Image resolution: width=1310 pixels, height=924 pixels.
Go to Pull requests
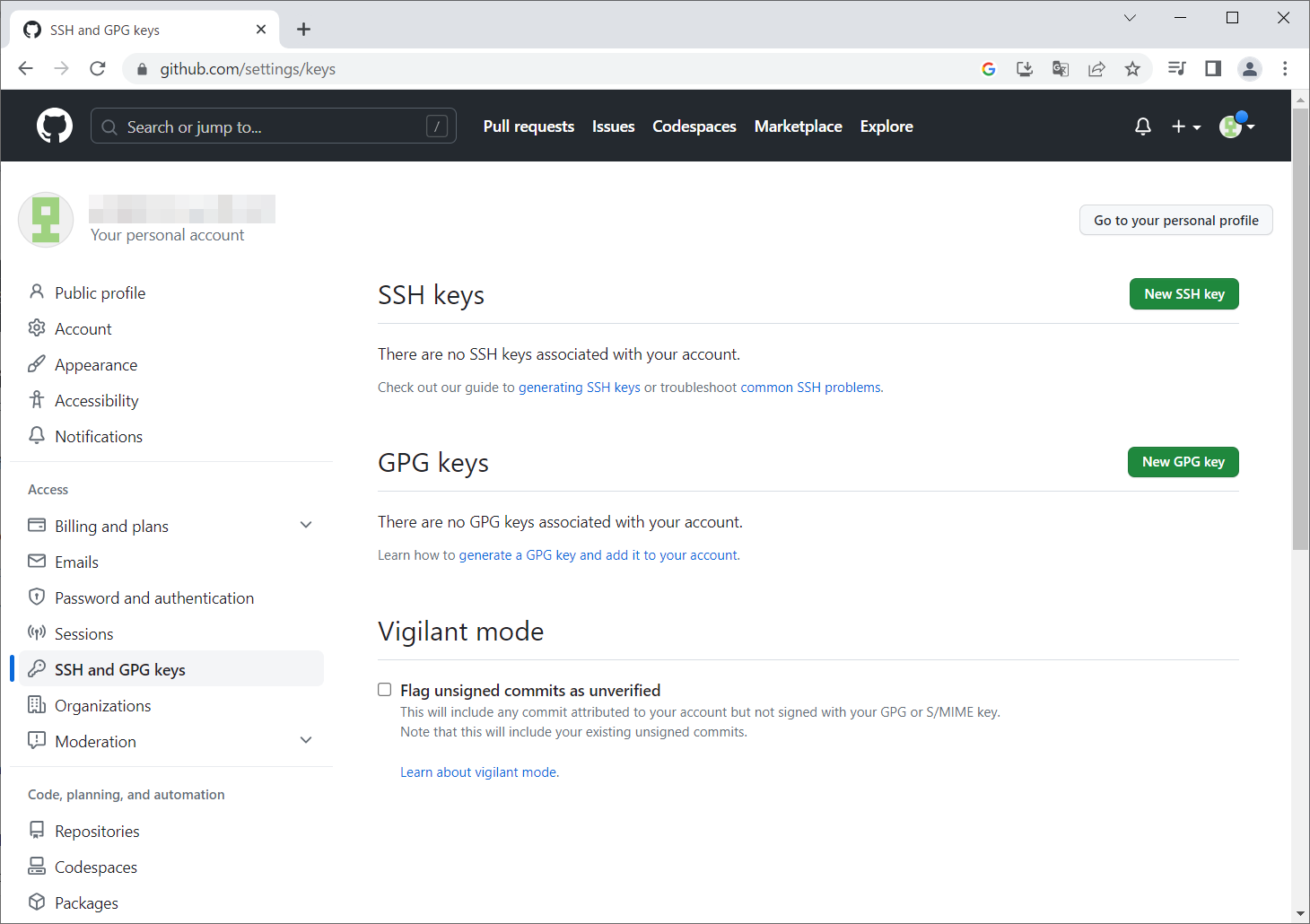[x=528, y=126]
